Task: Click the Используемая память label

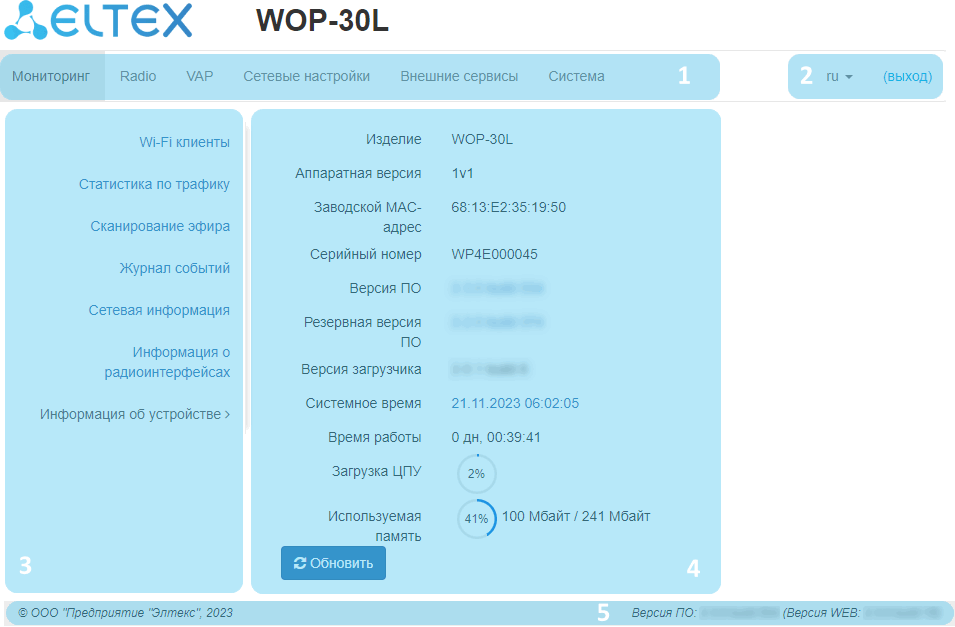Action: 375,526
